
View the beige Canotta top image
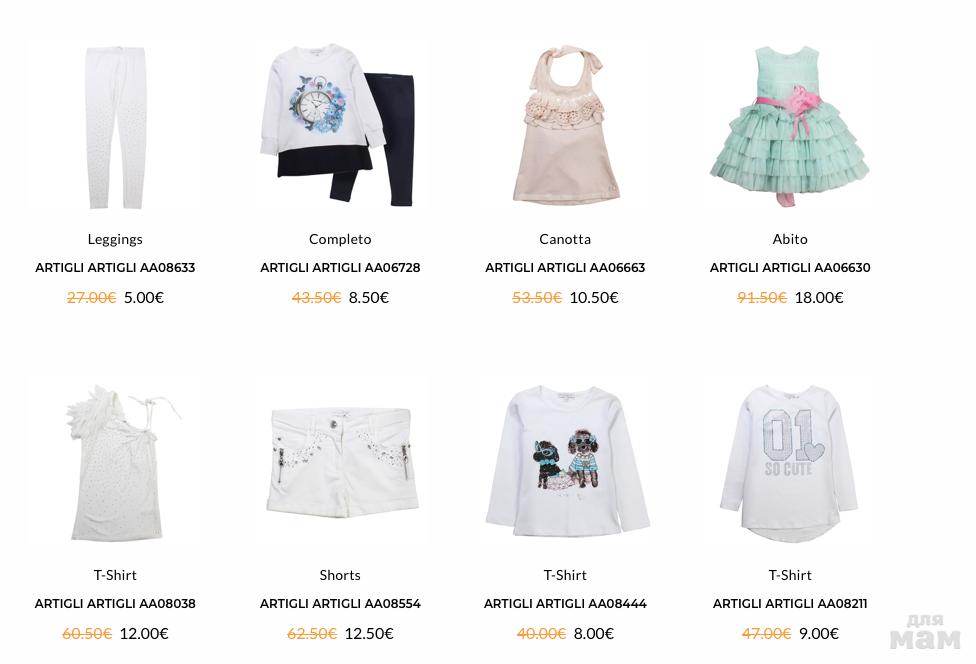565,126
